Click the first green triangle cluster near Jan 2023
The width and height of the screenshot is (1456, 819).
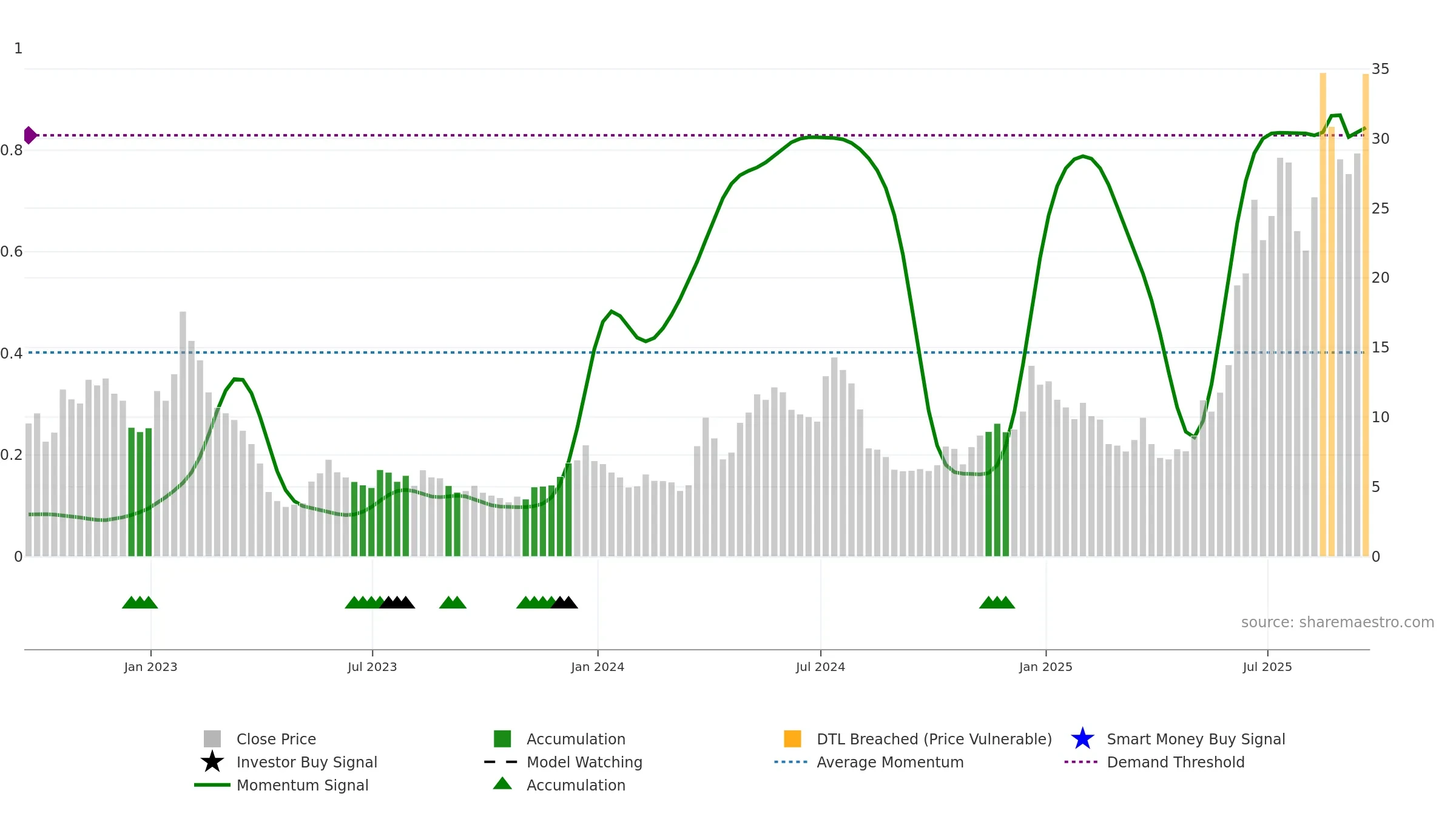tap(140, 602)
